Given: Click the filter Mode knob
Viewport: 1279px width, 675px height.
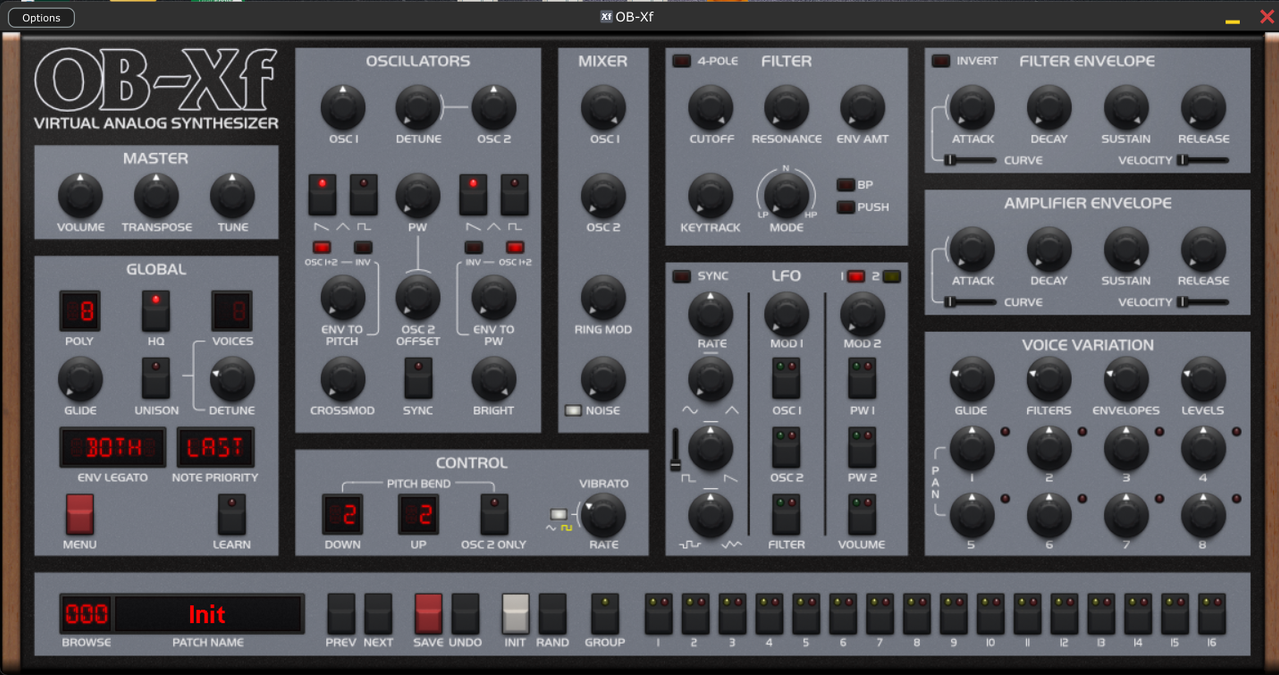Looking at the screenshot, I should coord(786,195).
